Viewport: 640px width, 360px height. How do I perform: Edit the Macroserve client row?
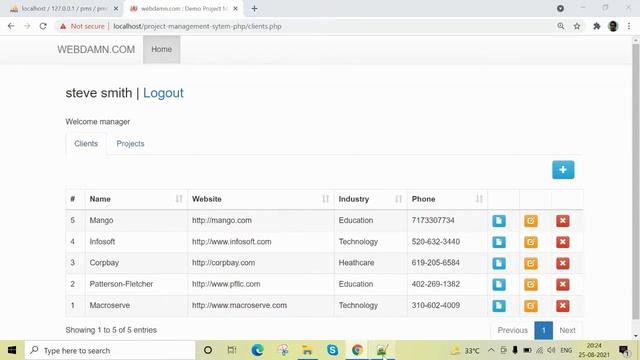[531, 306]
